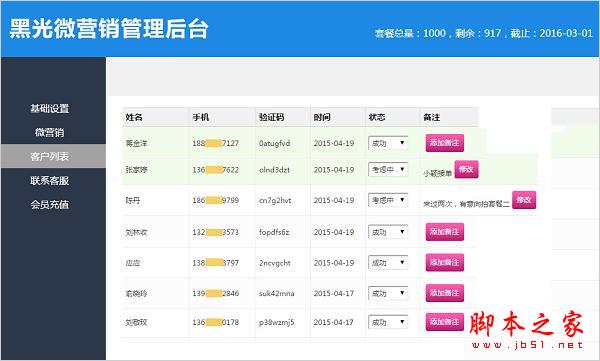Open 微营销 in the sidebar
The width and height of the screenshot is (600, 361).
tap(50, 132)
